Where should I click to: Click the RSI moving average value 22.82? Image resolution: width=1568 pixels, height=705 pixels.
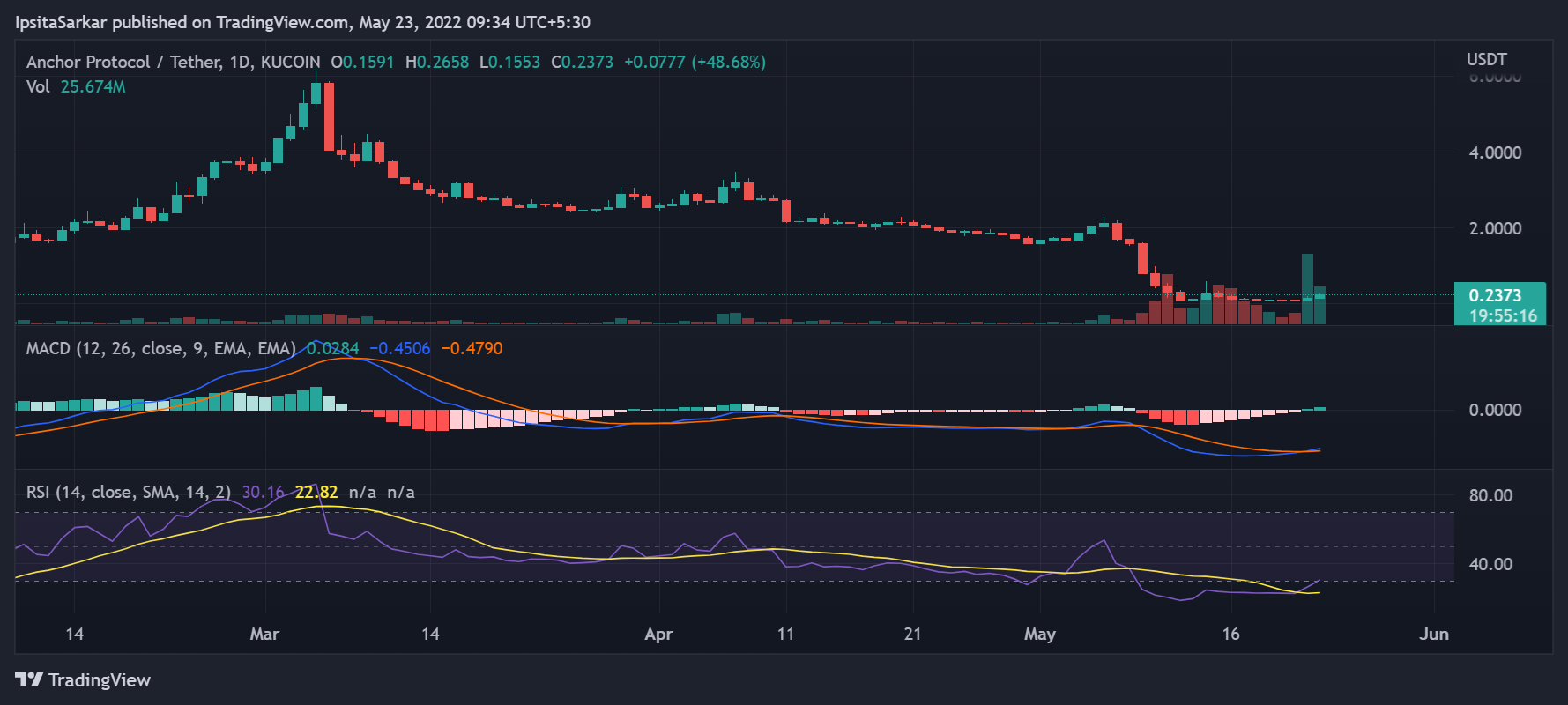click(x=316, y=492)
